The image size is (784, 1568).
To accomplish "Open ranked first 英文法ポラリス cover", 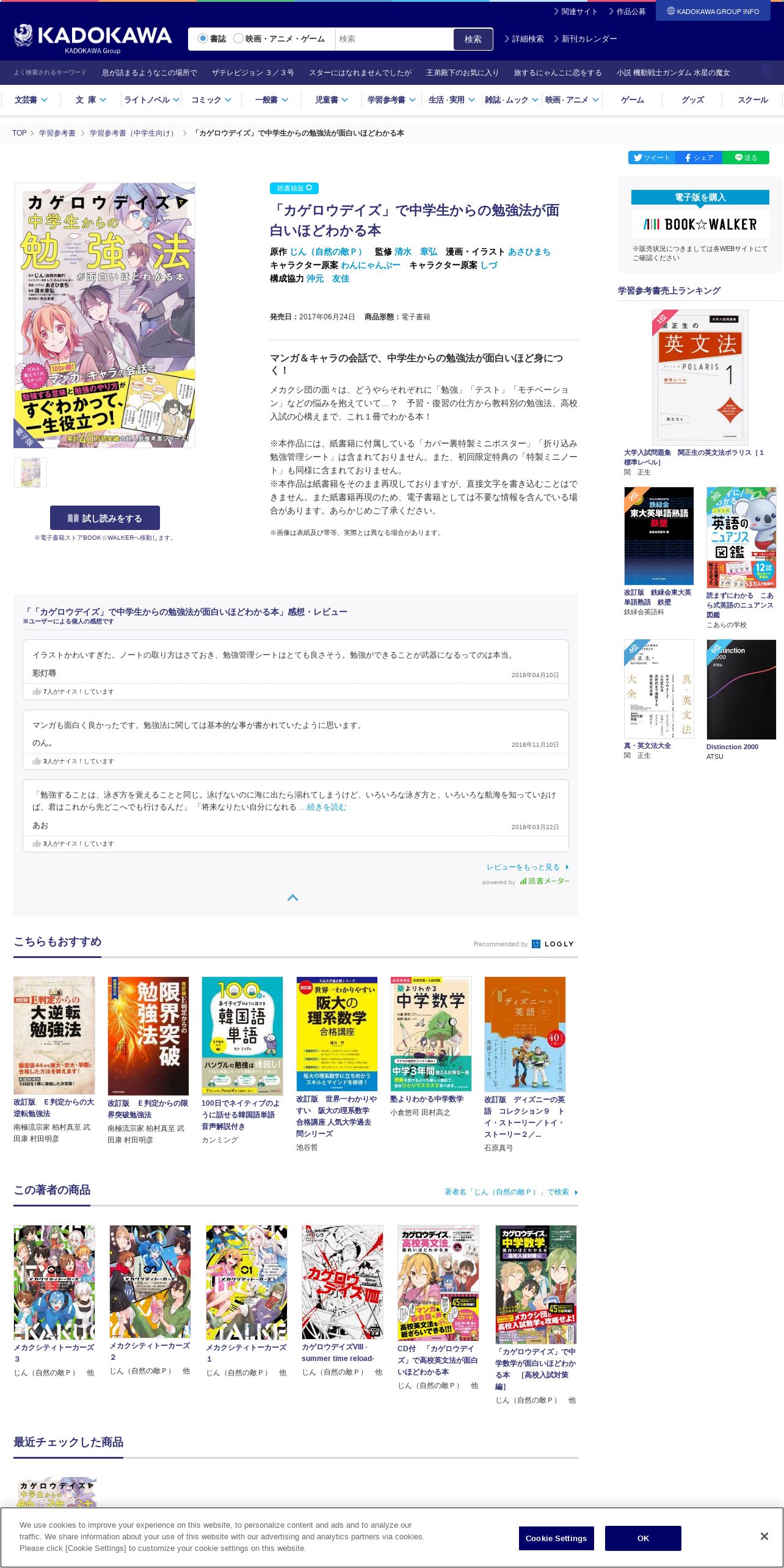I will tap(700, 377).
